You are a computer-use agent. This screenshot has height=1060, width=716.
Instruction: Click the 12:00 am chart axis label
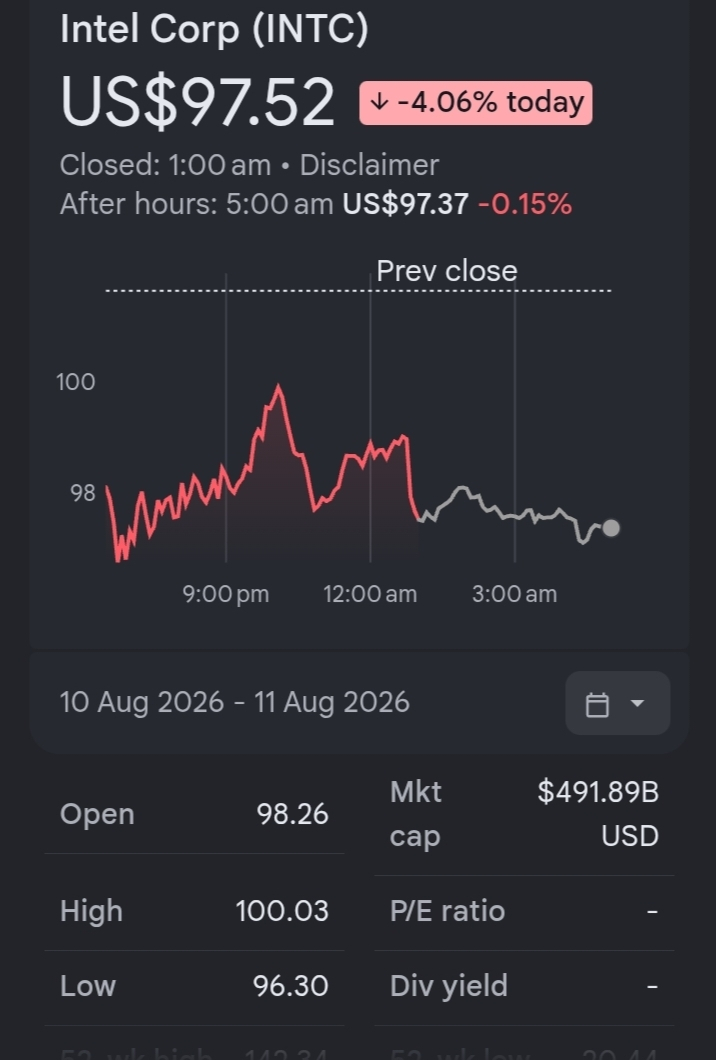point(370,594)
